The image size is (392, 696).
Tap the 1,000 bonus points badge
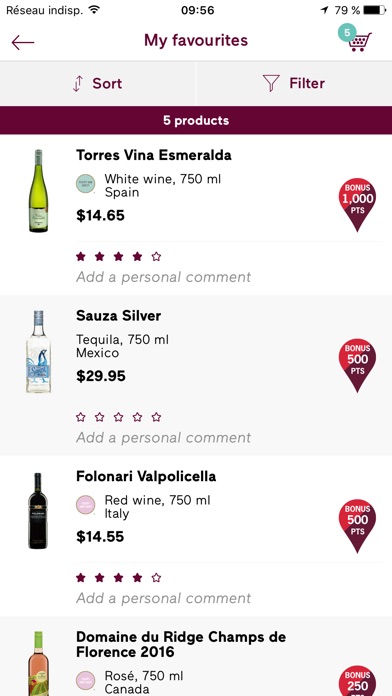357,205
